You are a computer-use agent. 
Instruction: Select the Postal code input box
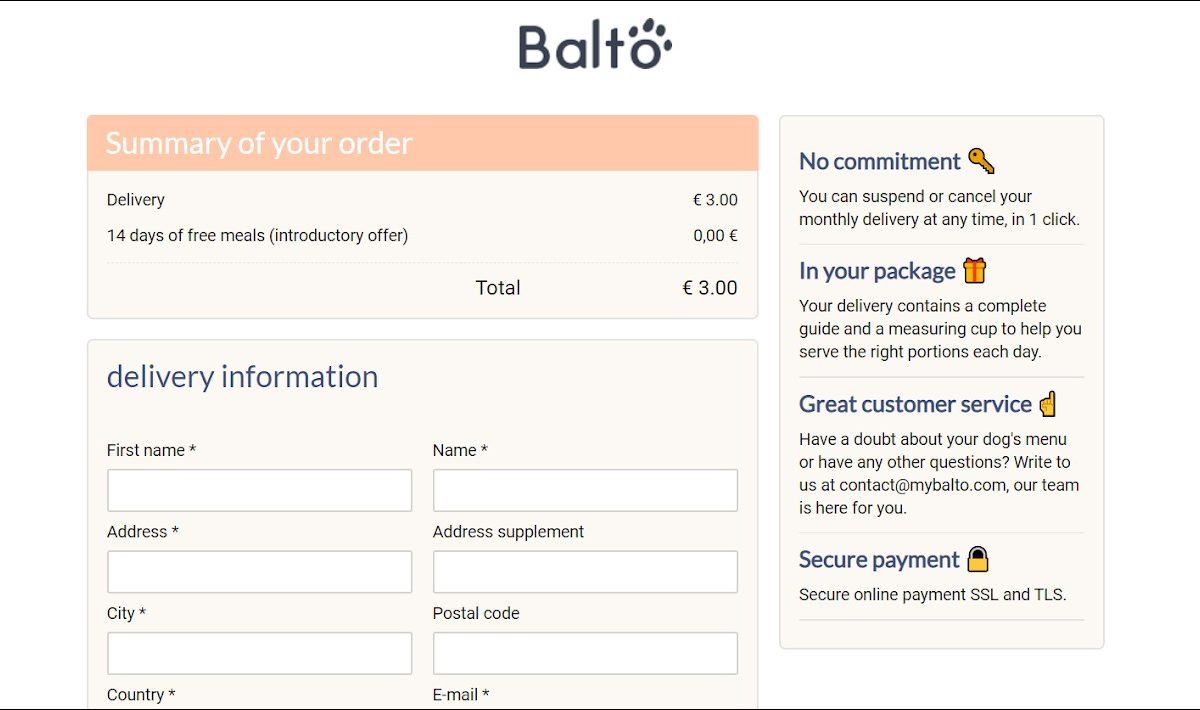click(585, 653)
